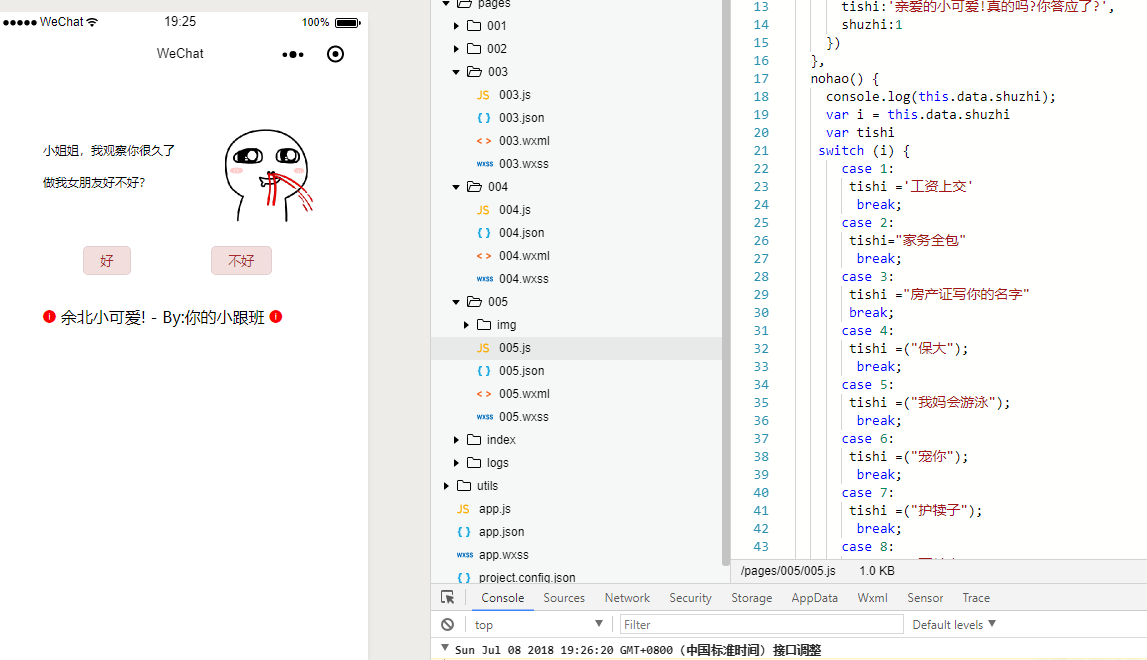The height and width of the screenshot is (660, 1147).
Task: Clear the console with the ban icon
Action: (448, 624)
